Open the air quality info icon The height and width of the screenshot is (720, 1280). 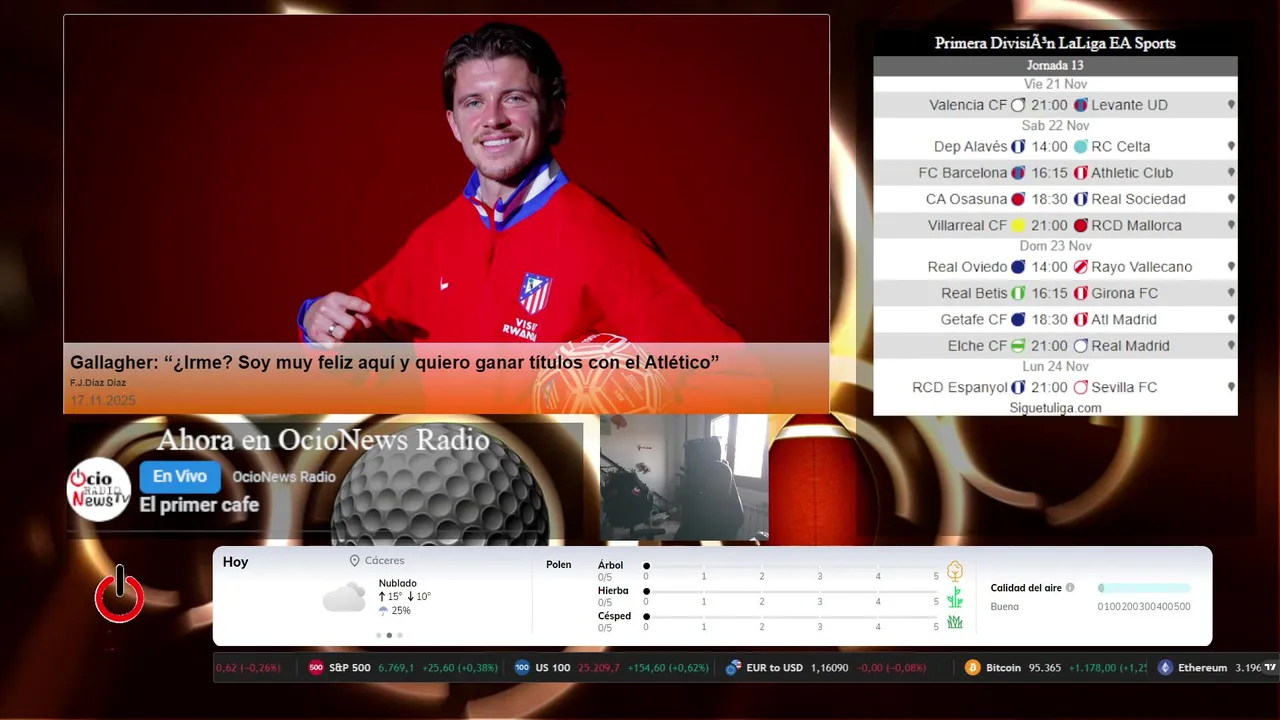[x=1070, y=588]
